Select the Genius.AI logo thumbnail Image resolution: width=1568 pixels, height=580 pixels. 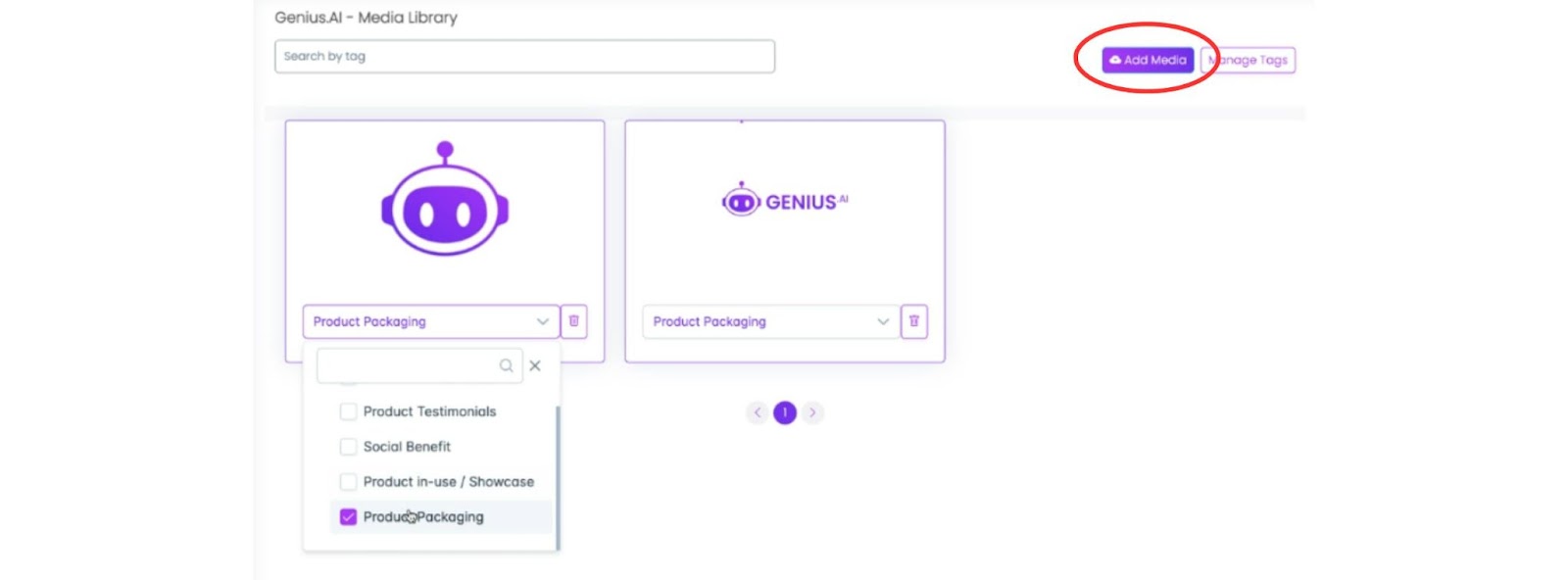[x=785, y=201]
